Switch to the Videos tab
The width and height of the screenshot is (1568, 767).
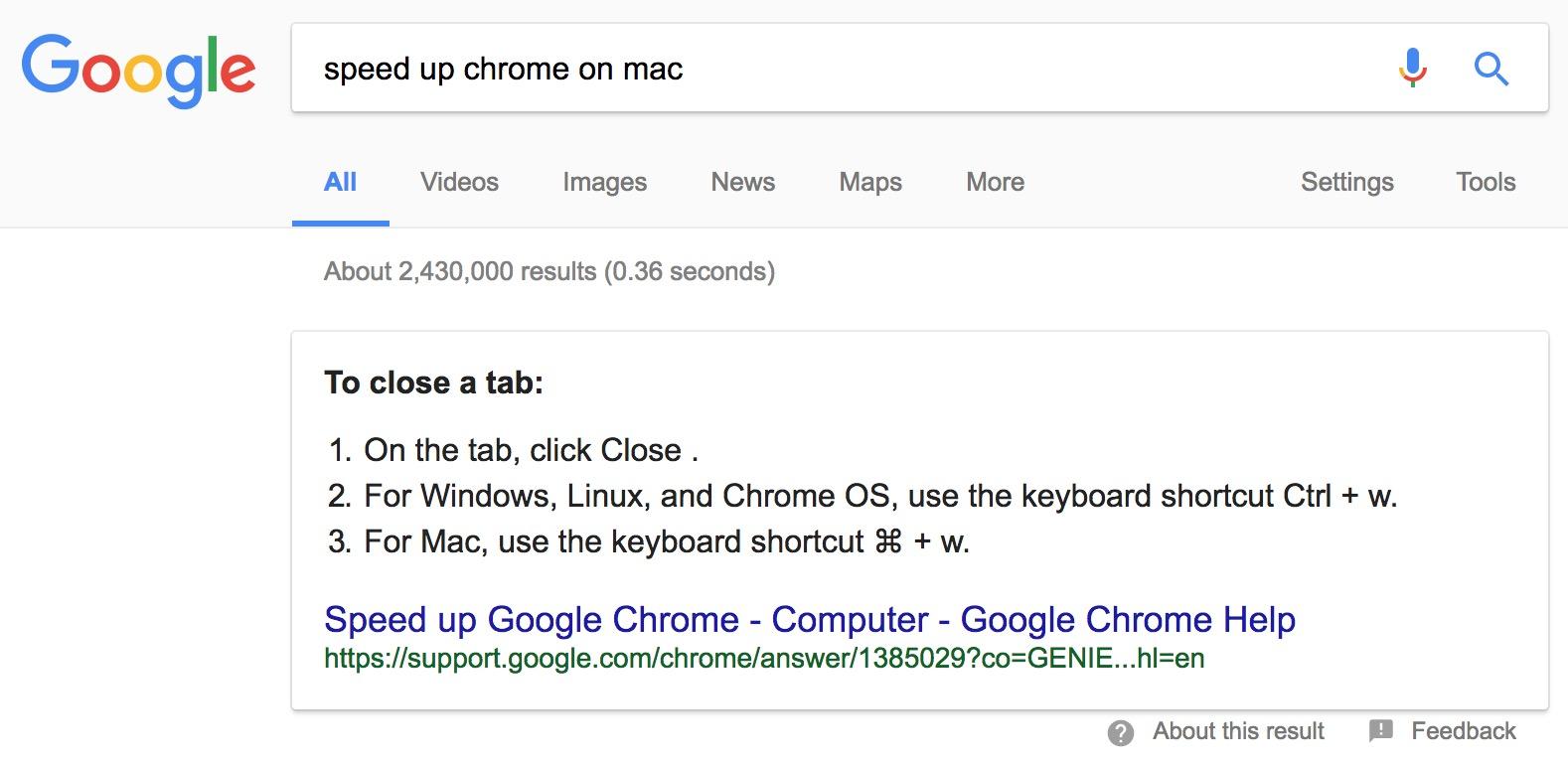(x=459, y=182)
